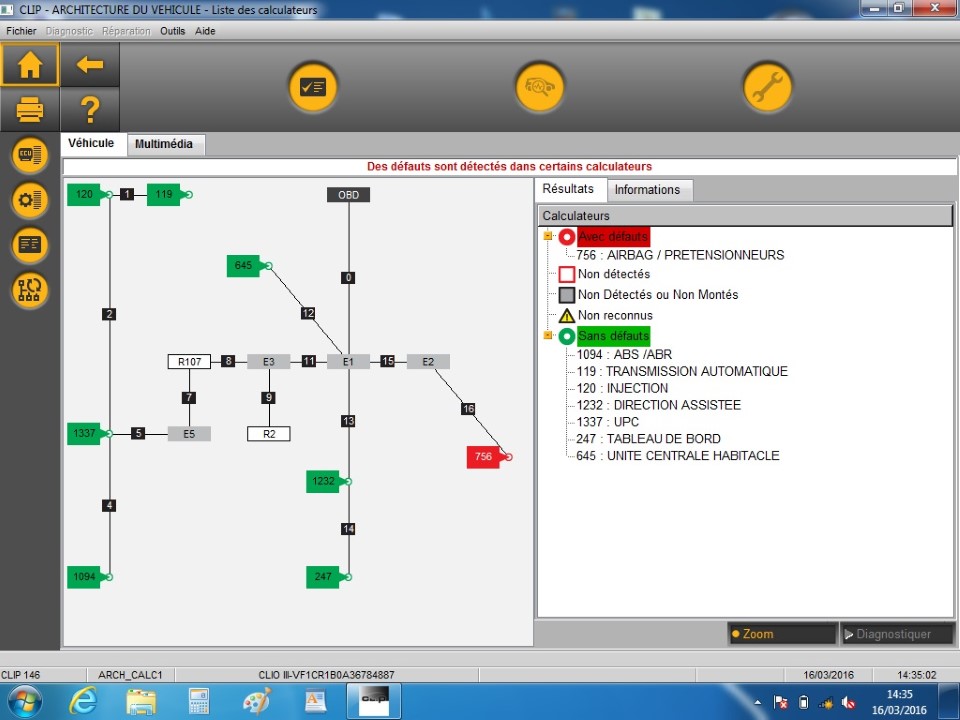This screenshot has height=720, width=960.
Task: Open Paint from taskbar
Action: pyautogui.click(x=258, y=701)
